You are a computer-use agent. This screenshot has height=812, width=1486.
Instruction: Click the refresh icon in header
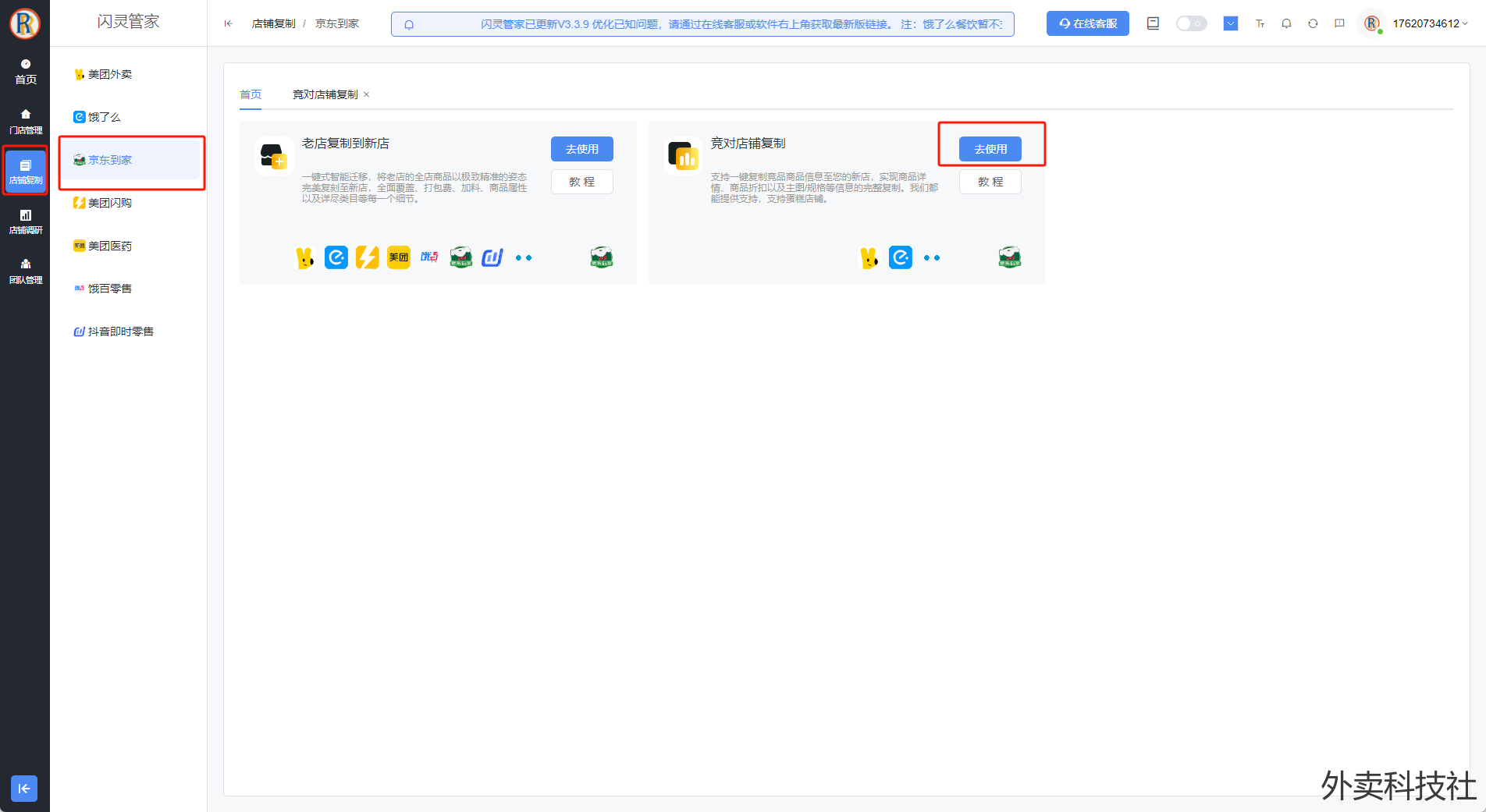1313,23
